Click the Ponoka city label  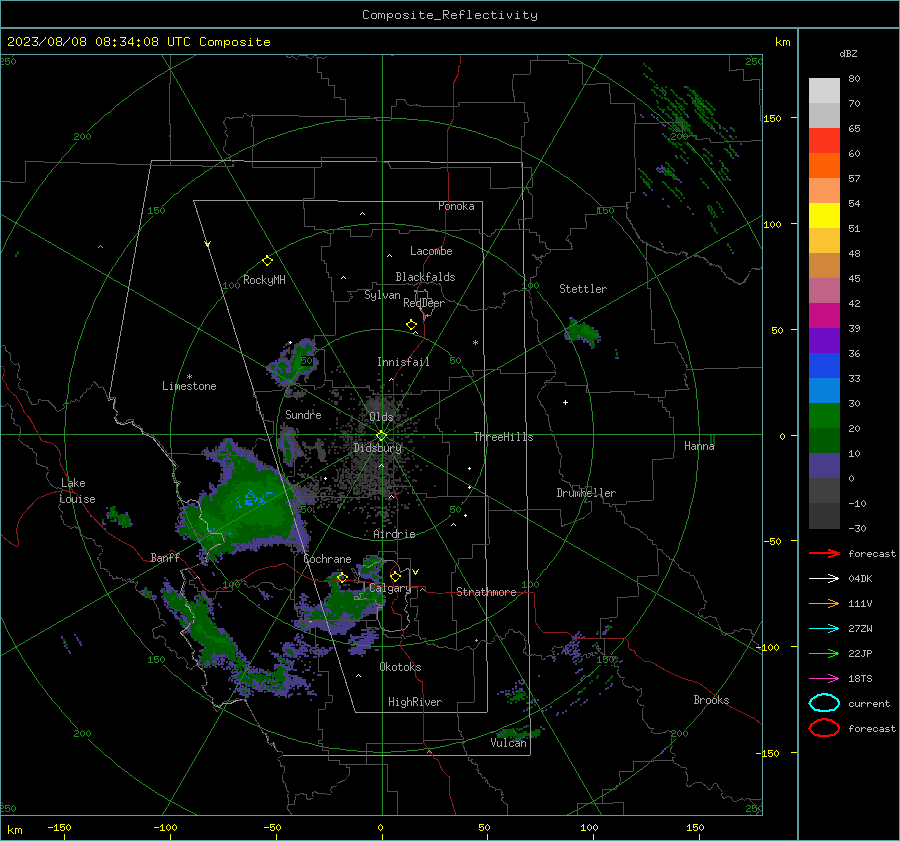456,206
